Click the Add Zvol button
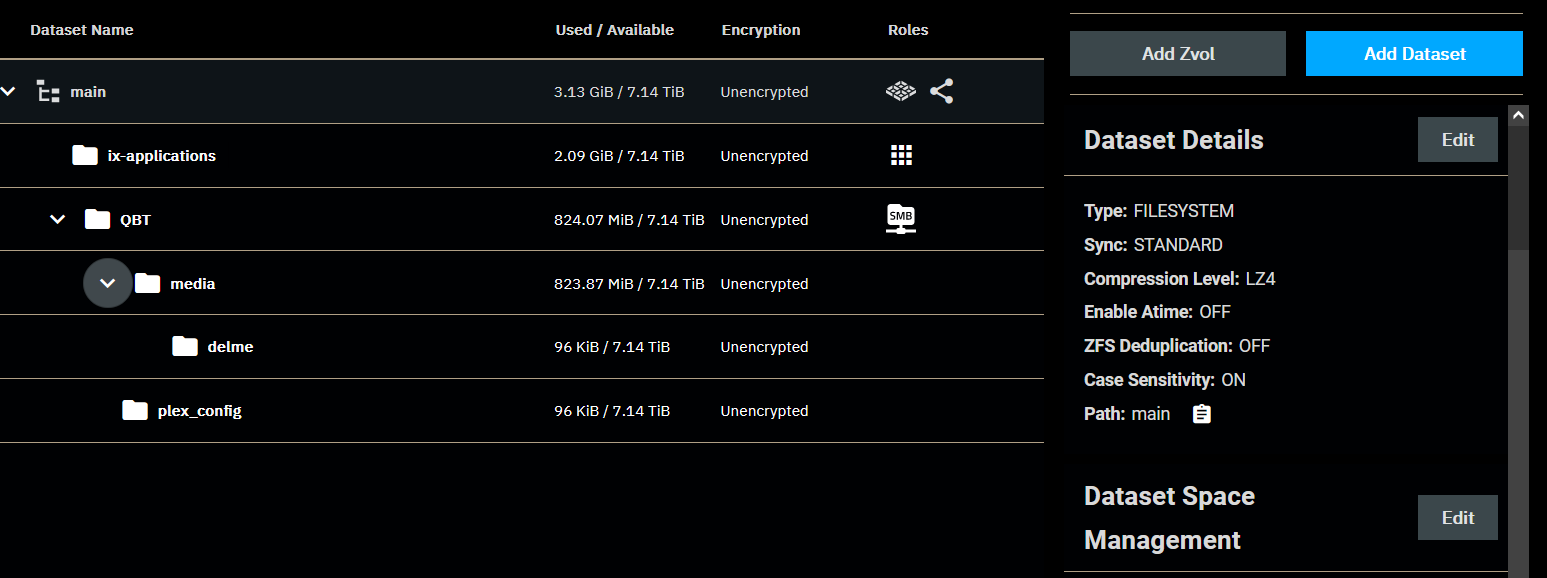Viewport: 1547px width, 578px height. [x=1177, y=53]
